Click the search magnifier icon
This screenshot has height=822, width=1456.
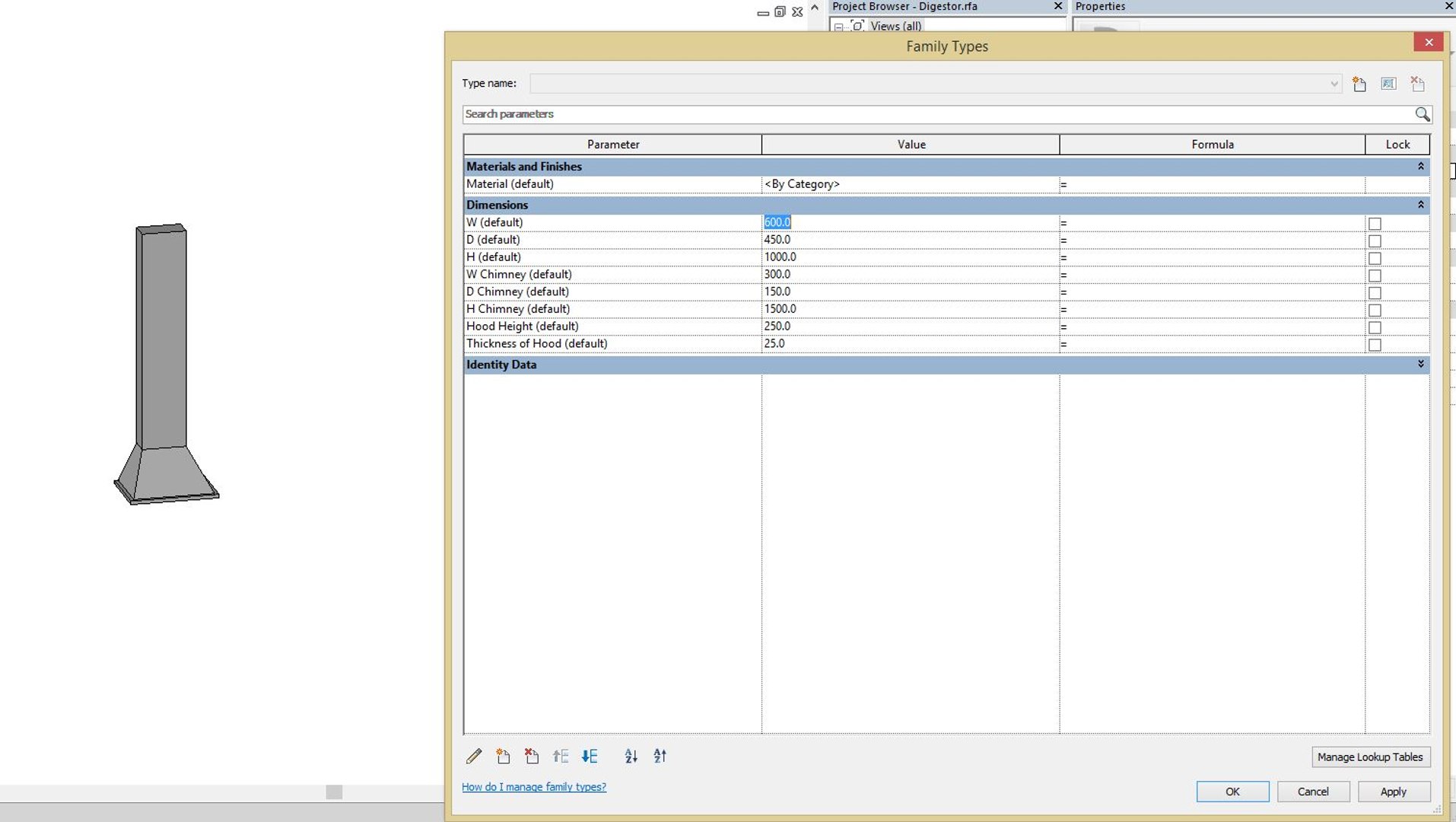1422,114
